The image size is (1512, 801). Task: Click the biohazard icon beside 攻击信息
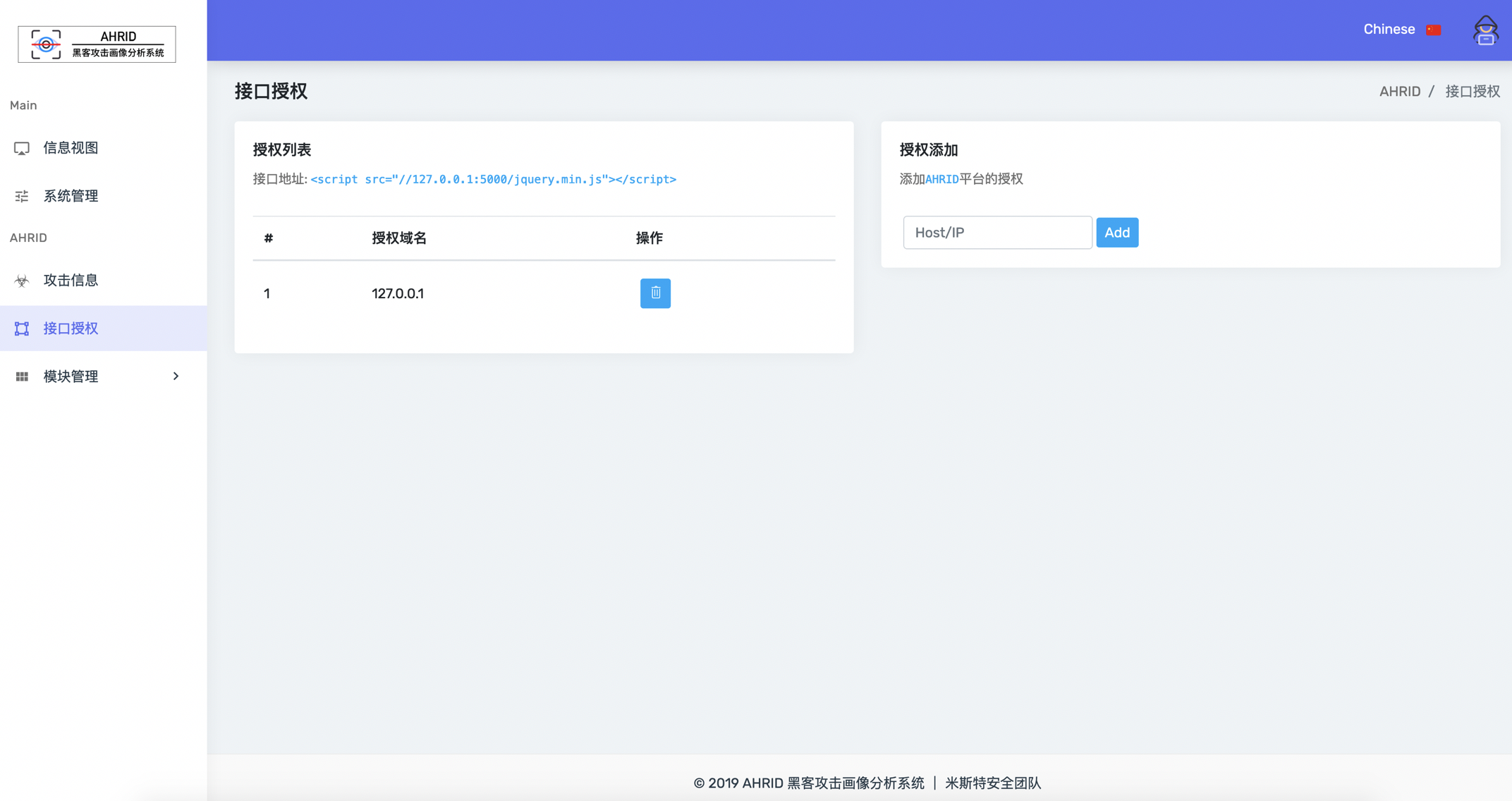pyautogui.click(x=22, y=281)
